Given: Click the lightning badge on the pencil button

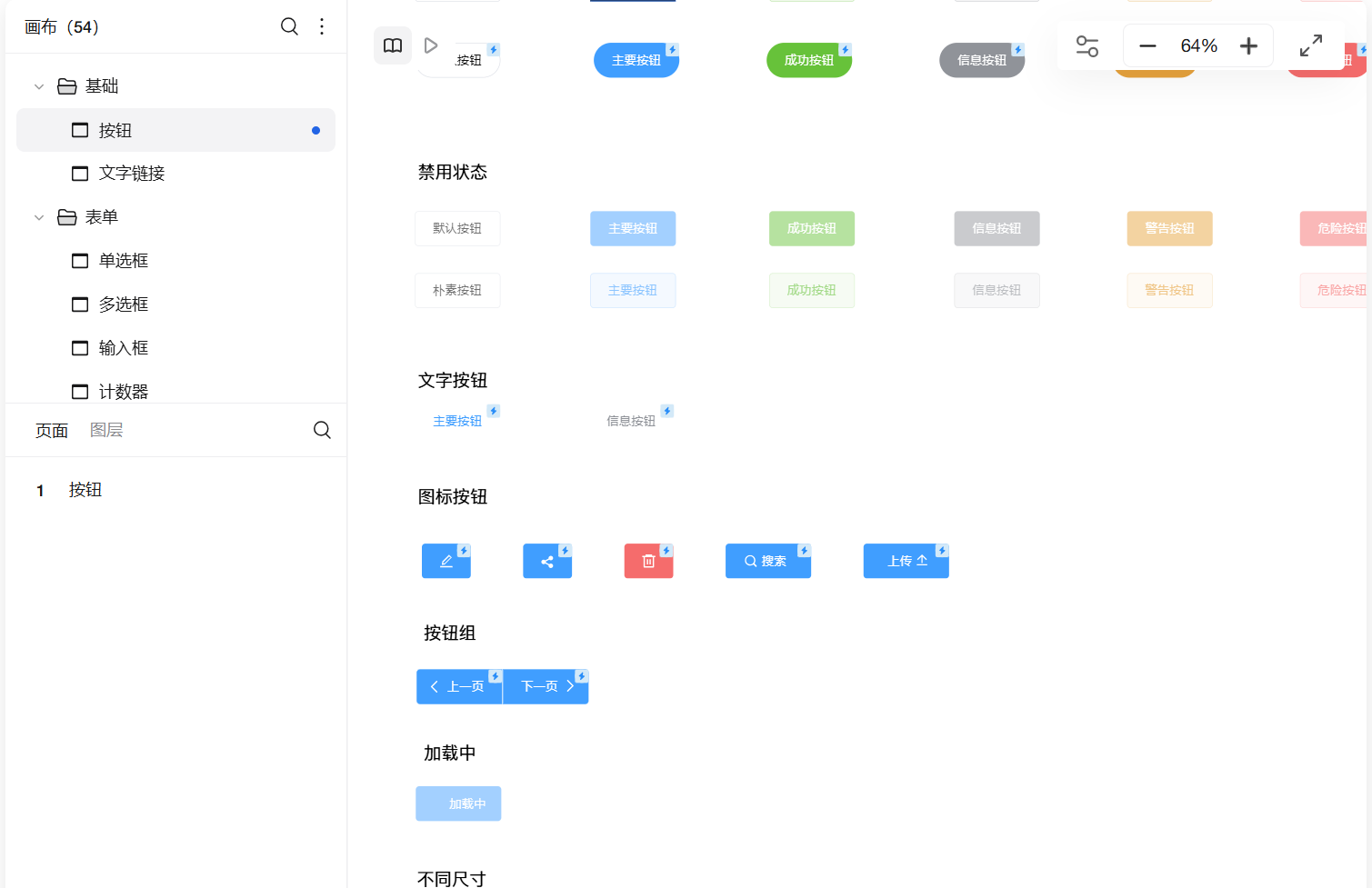Looking at the screenshot, I should tap(464, 551).
